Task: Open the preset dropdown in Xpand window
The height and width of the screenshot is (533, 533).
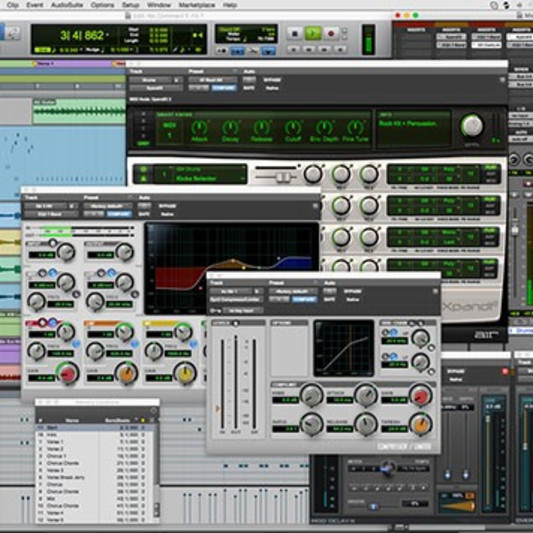Action: [x=213, y=80]
